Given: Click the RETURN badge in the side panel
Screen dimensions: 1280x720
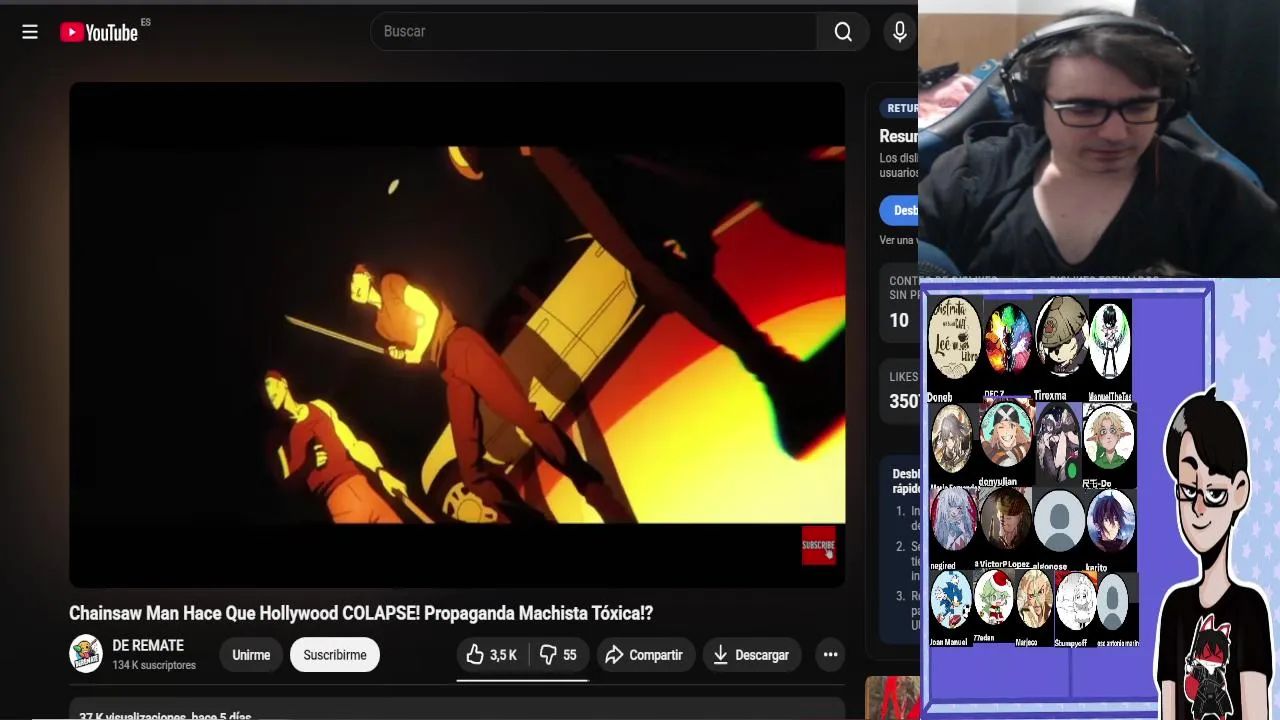Looking at the screenshot, I should pos(900,108).
